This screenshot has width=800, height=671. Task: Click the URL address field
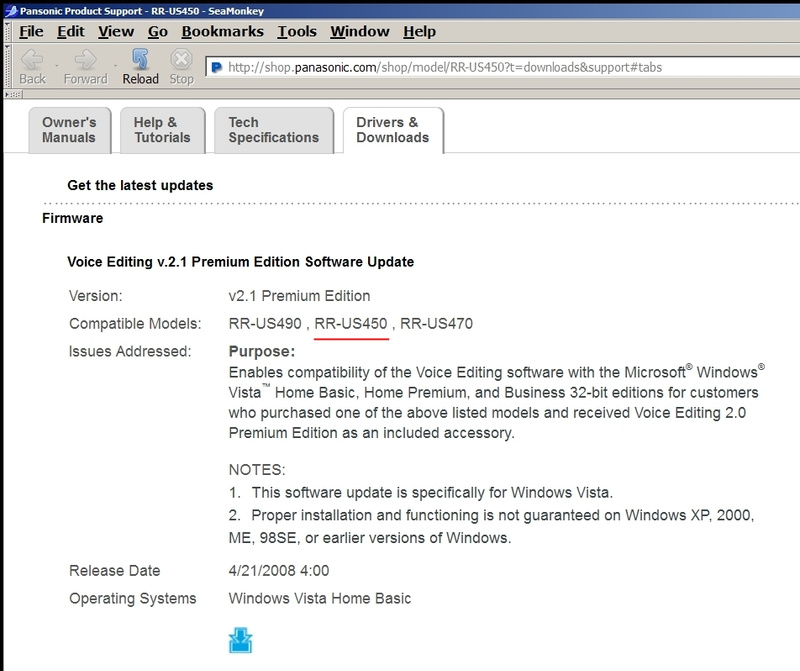503,67
